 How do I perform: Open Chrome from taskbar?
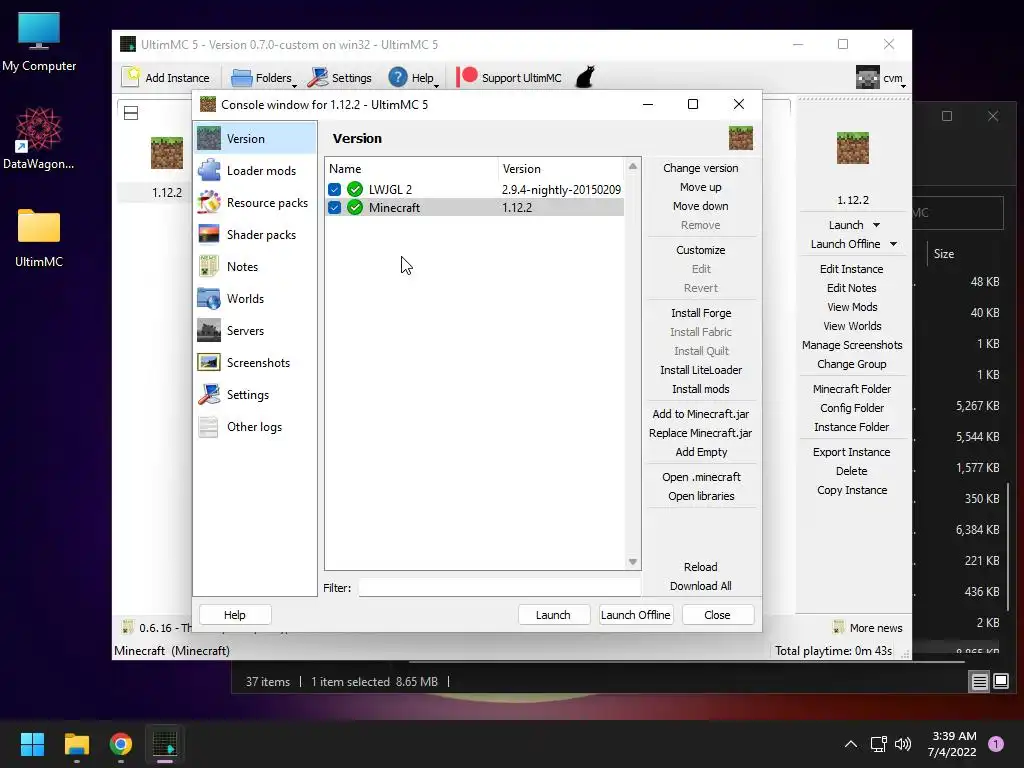point(121,744)
